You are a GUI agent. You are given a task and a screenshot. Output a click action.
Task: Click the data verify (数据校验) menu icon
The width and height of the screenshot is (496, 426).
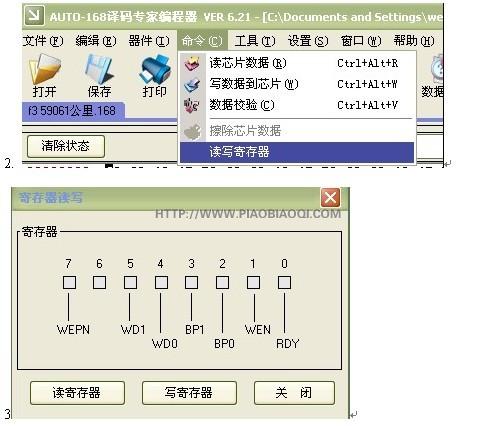coord(192,106)
